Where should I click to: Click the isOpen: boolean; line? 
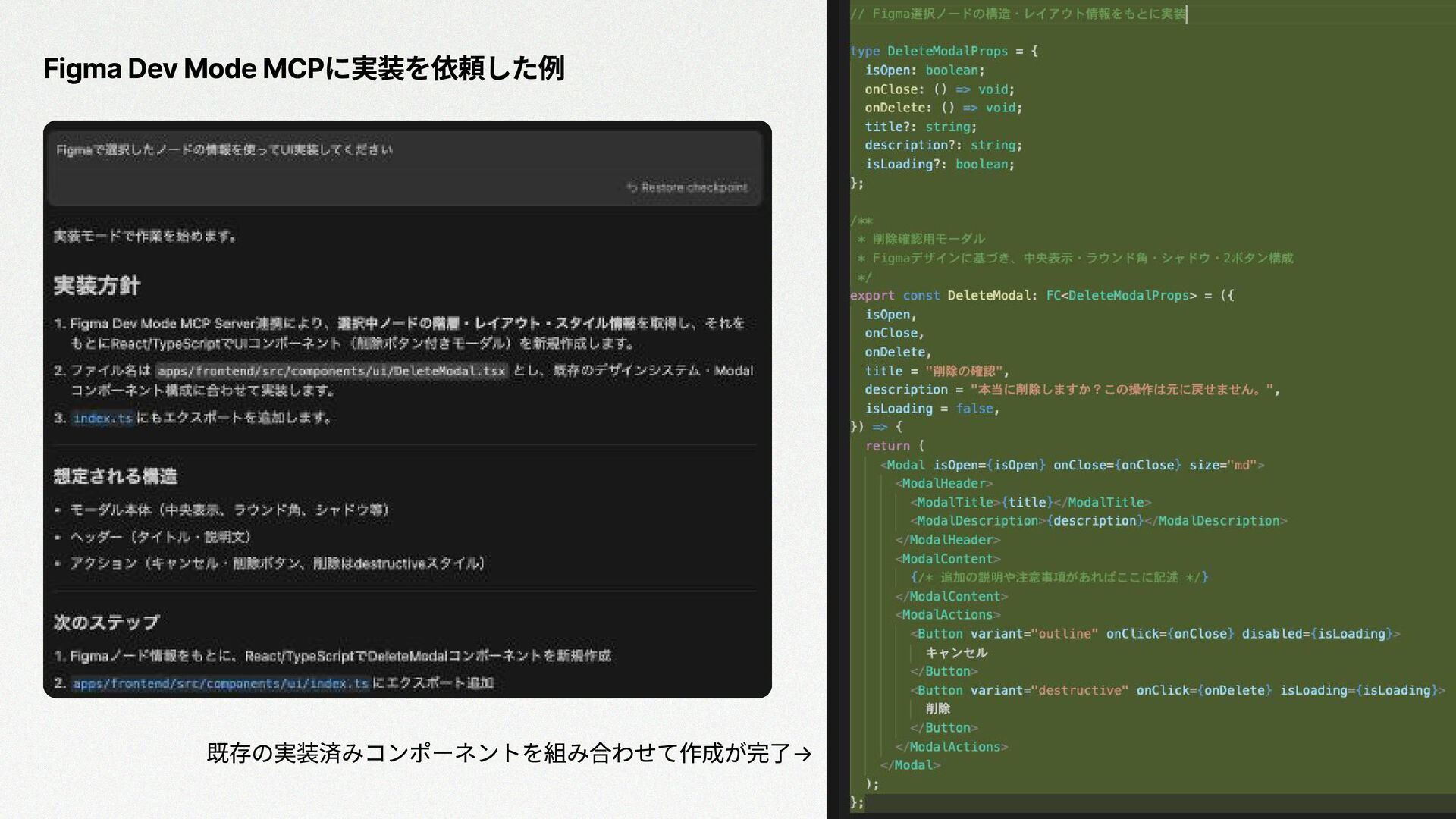pyautogui.click(x=924, y=70)
